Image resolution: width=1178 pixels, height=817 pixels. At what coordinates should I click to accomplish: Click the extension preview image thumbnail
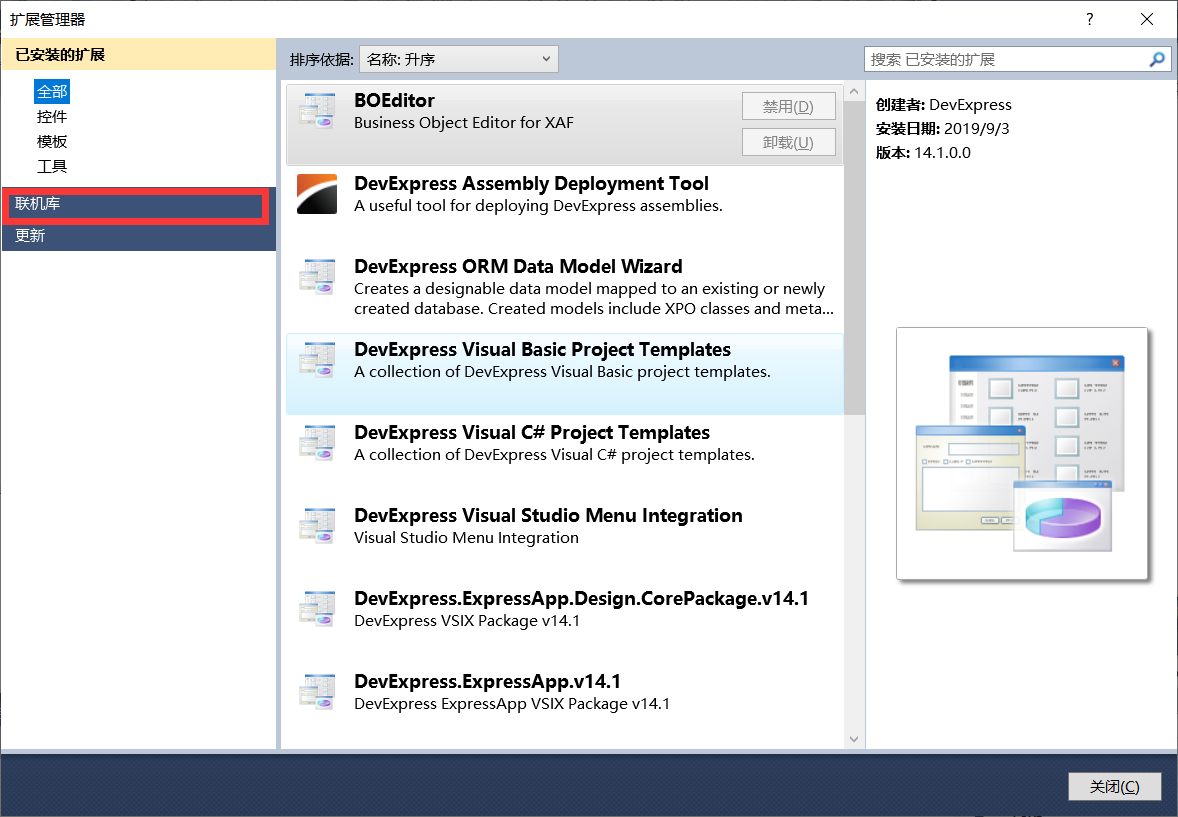pyautogui.click(x=1022, y=453)
